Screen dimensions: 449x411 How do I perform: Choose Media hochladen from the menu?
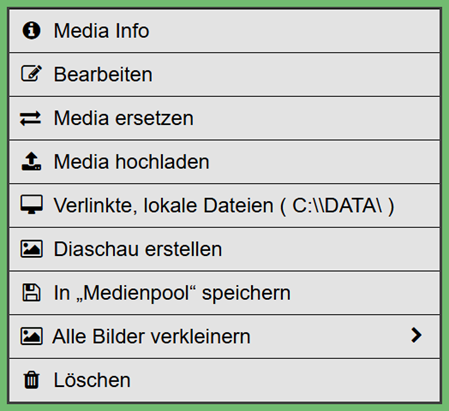(x=224, y=162)
